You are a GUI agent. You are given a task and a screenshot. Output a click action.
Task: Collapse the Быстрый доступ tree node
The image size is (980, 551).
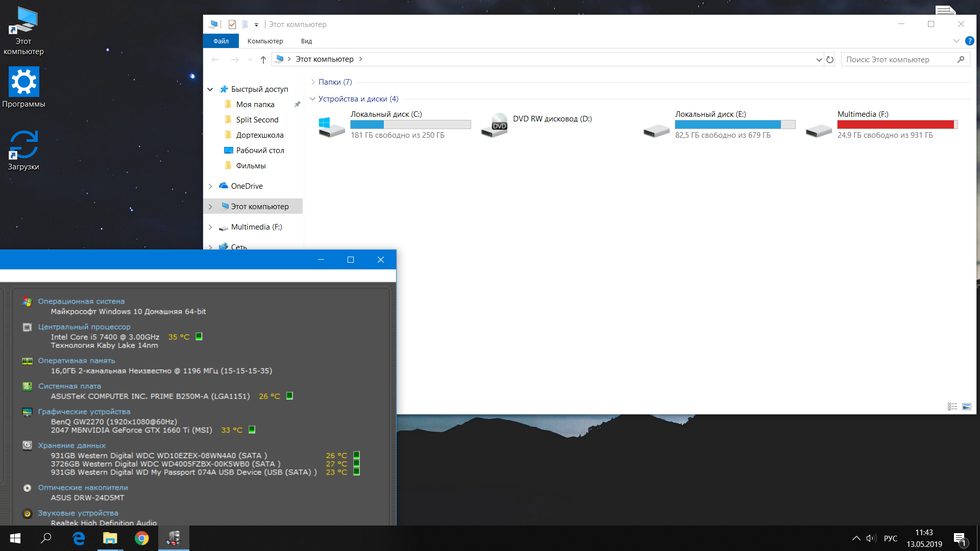coord(211,89)
